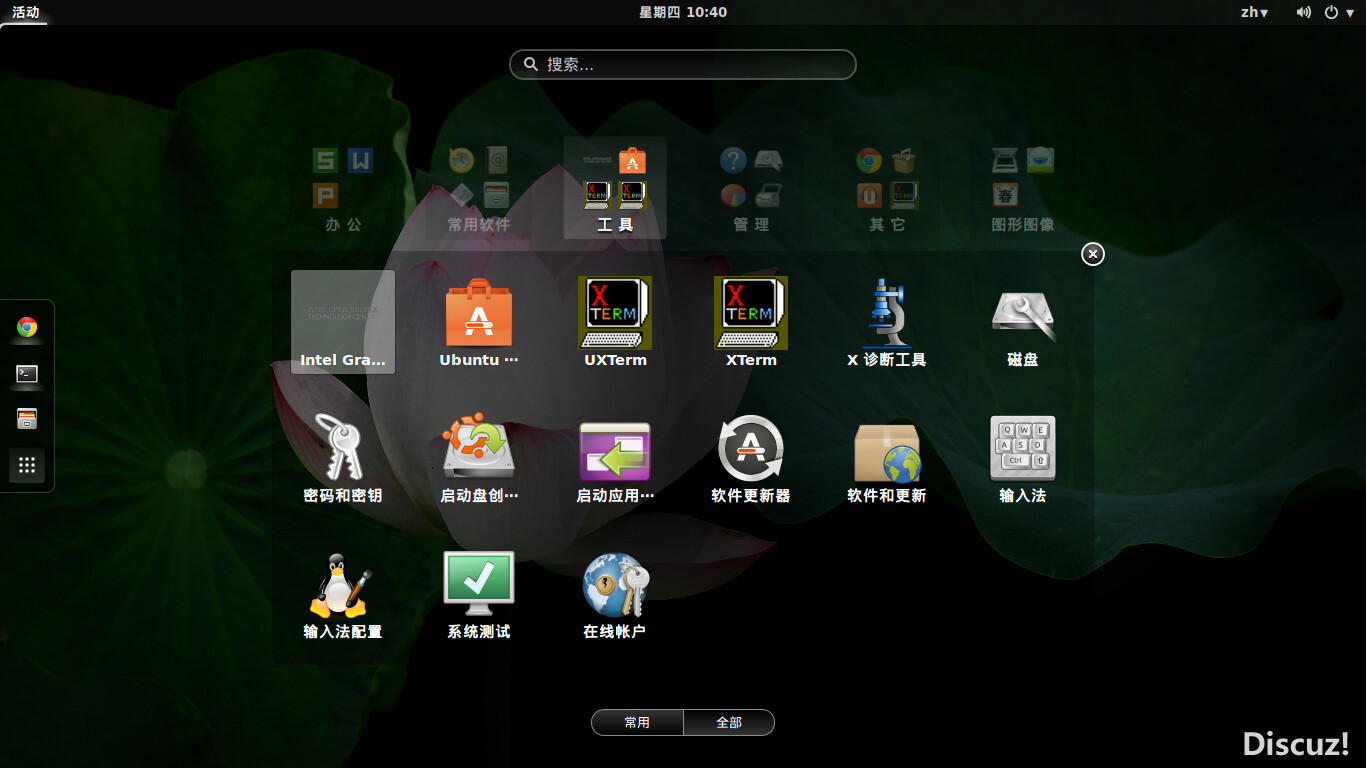Click the 搜索 search field

pyautogui.click(x=683, y=64)
